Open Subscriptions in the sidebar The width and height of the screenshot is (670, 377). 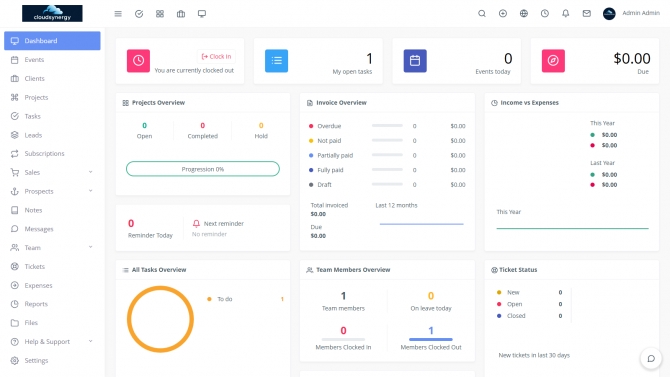tap(52, 153)
